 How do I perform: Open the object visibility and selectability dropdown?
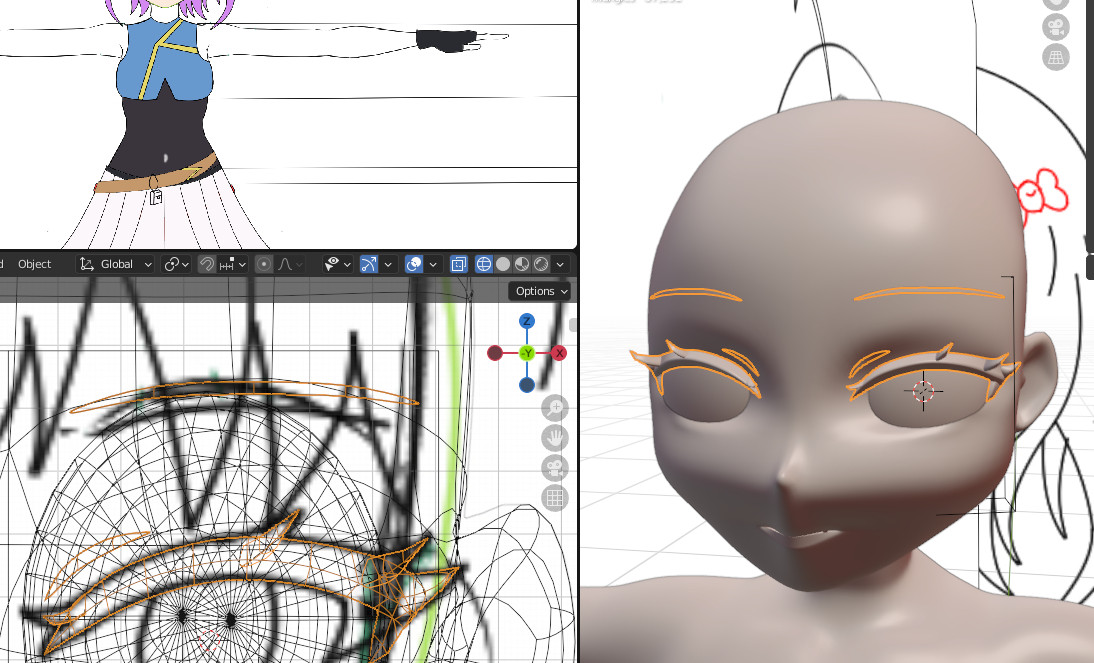(338, 264)
